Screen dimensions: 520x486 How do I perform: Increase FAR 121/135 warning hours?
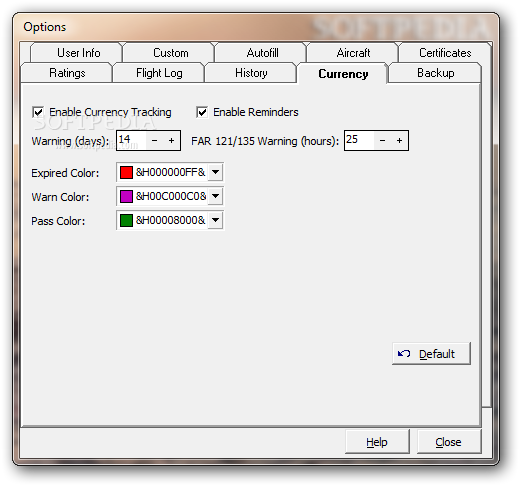point(399,141)
